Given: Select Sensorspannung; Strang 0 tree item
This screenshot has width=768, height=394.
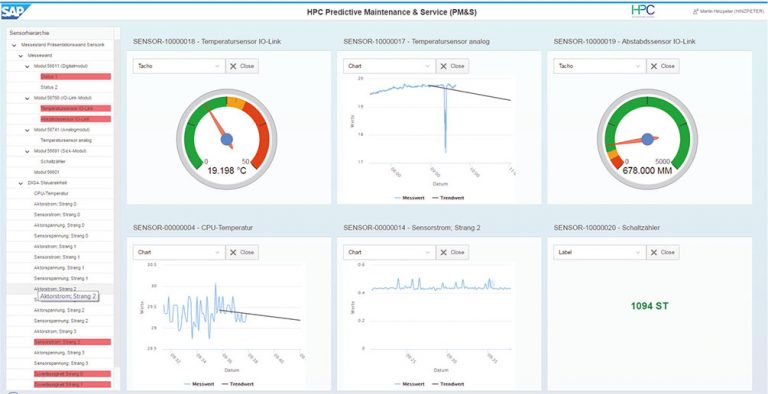Looking at the screenshot, I should [61, 236].
